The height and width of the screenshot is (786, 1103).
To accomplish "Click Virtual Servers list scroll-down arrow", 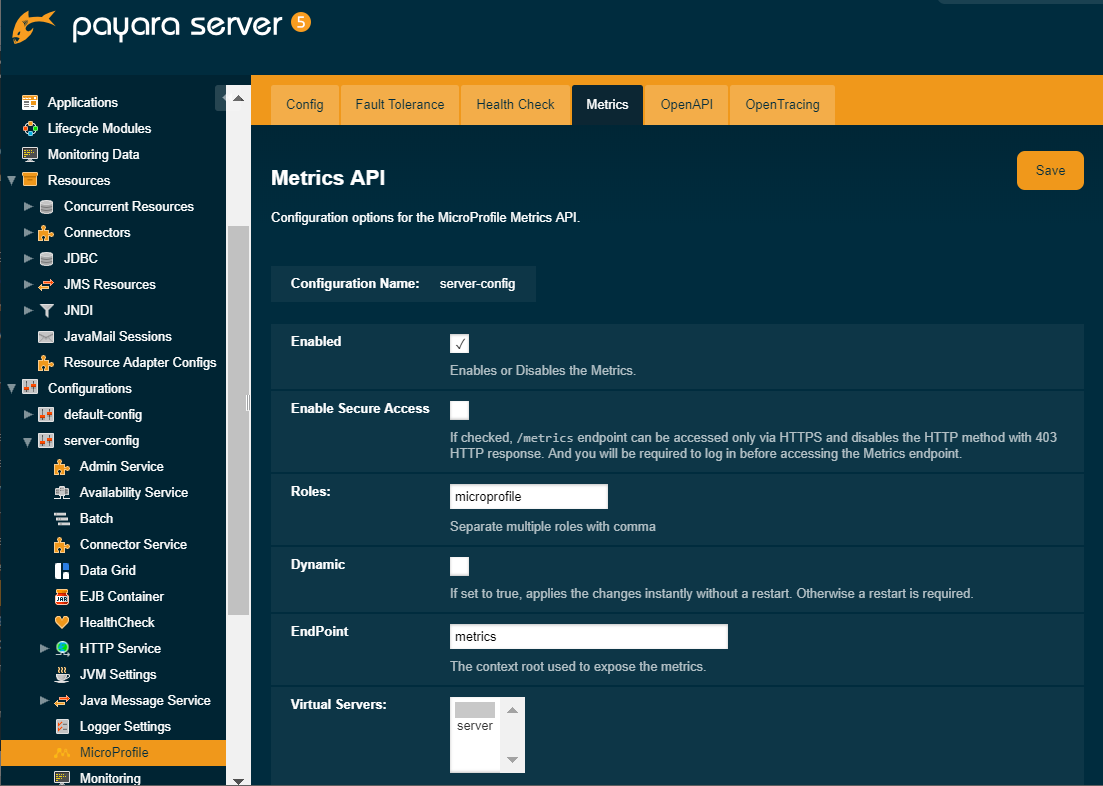I will click(512, 759).
